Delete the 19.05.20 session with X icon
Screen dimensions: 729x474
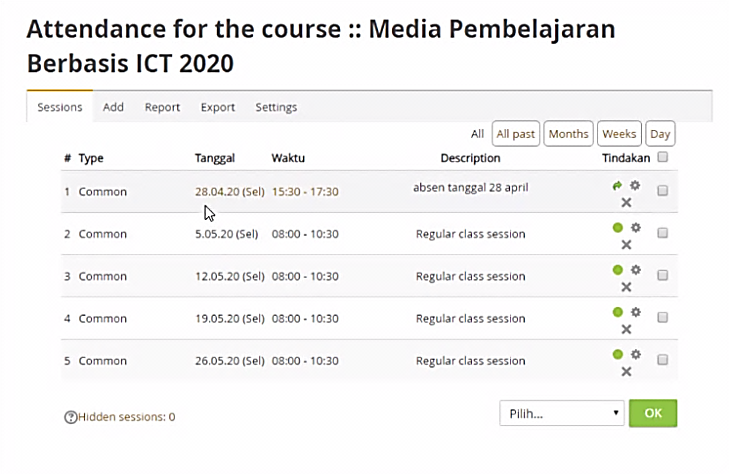click(626, 329)
